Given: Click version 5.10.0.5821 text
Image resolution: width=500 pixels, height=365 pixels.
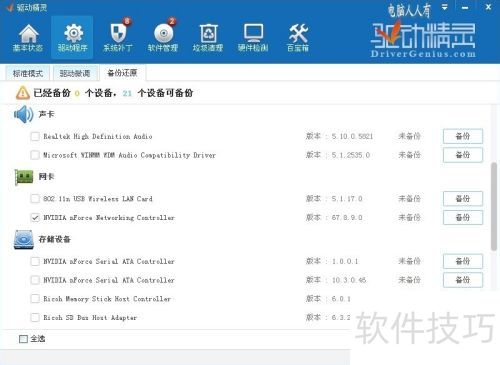Looking at the screenshot, I should (352, 136).
